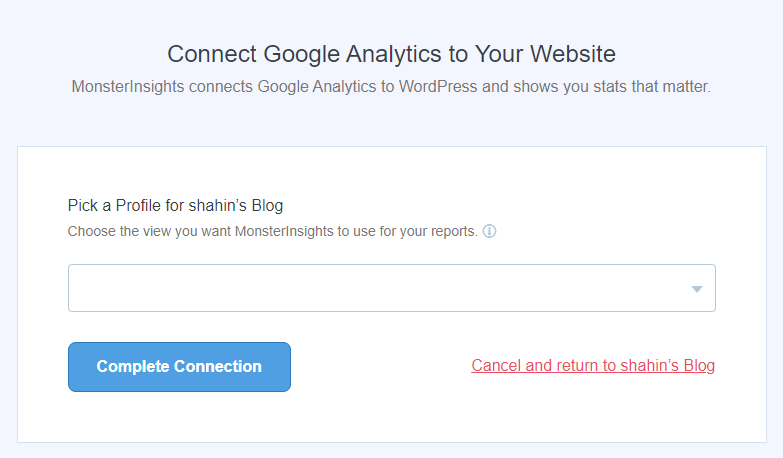This screenshot has width=783, height=458.
Task: Open the profile selection dropdown
Action: coord(392,288)
